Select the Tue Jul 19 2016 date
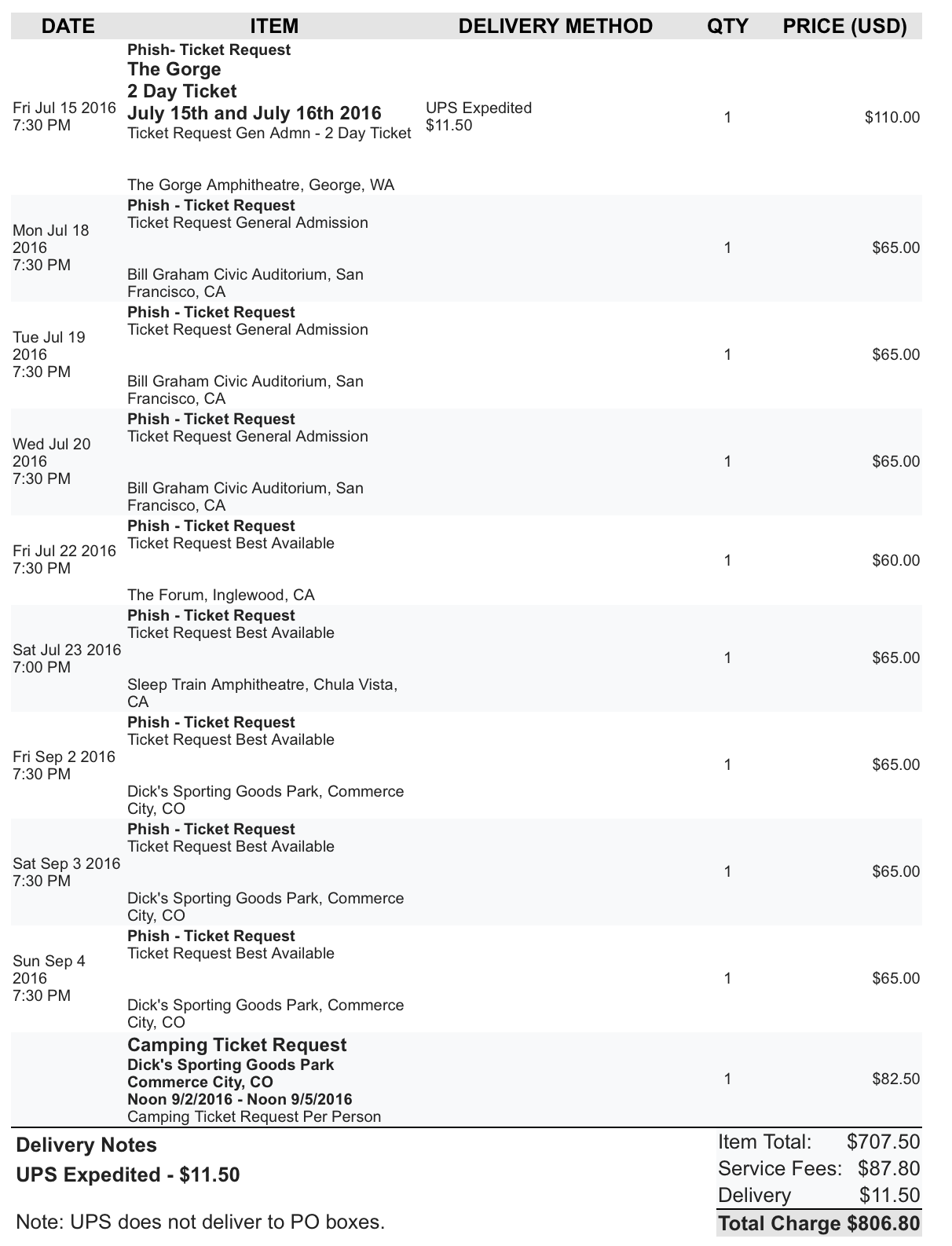The width and height of the screenshot is (952, 1246). tap(49, 354)
